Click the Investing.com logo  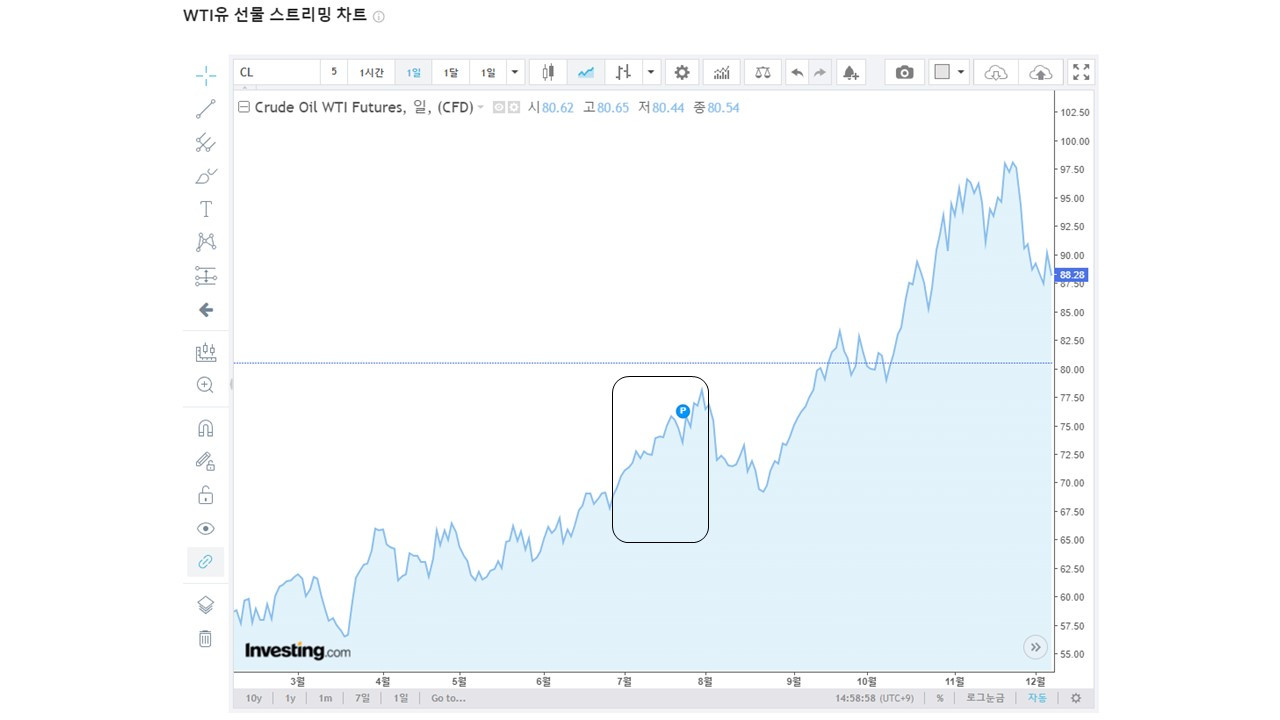(x=298, y=651)
